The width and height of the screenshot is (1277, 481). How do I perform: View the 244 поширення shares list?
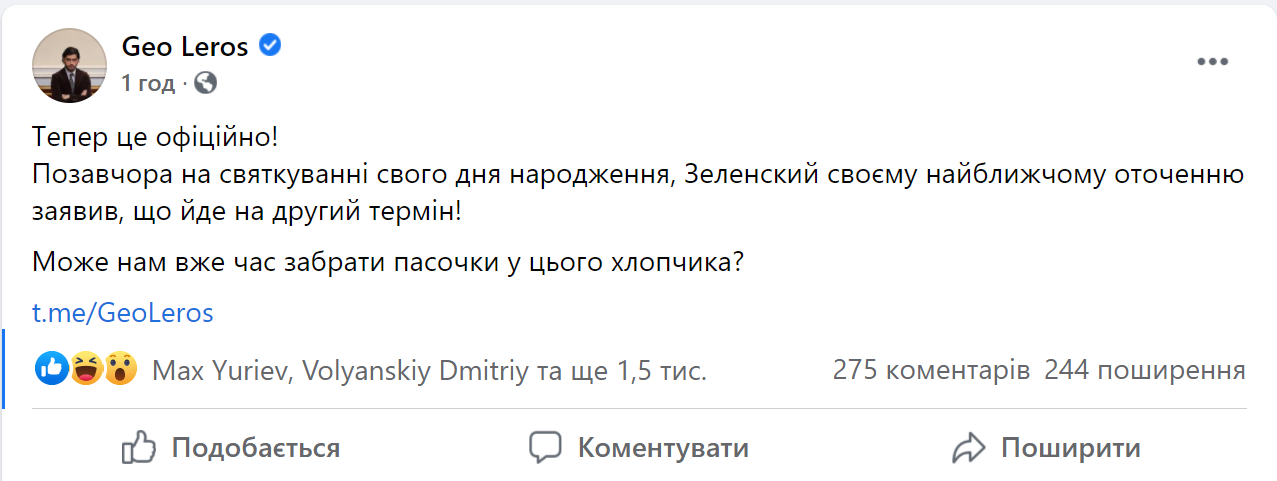click(1144, 371)
